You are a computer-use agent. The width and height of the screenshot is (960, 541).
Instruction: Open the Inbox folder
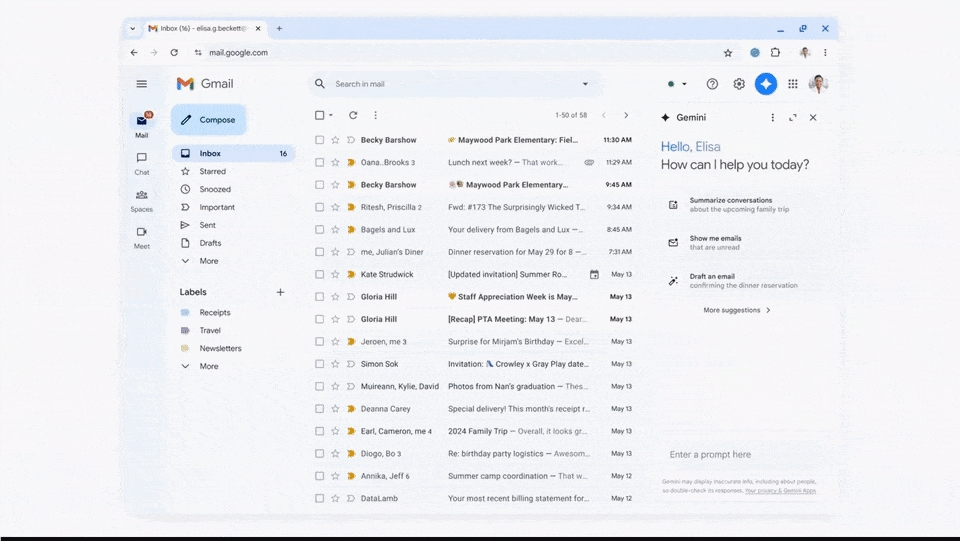point(233,154)
